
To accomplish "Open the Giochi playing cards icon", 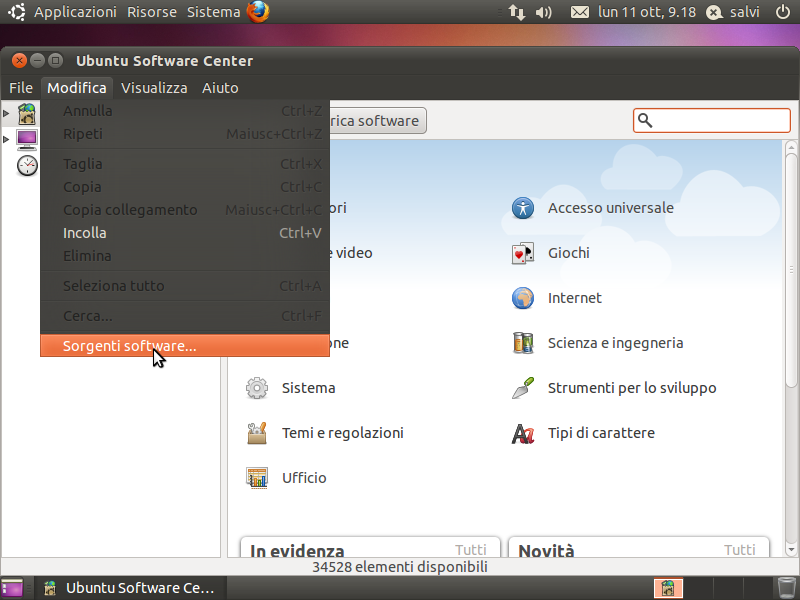I will (x=523, y=253).
